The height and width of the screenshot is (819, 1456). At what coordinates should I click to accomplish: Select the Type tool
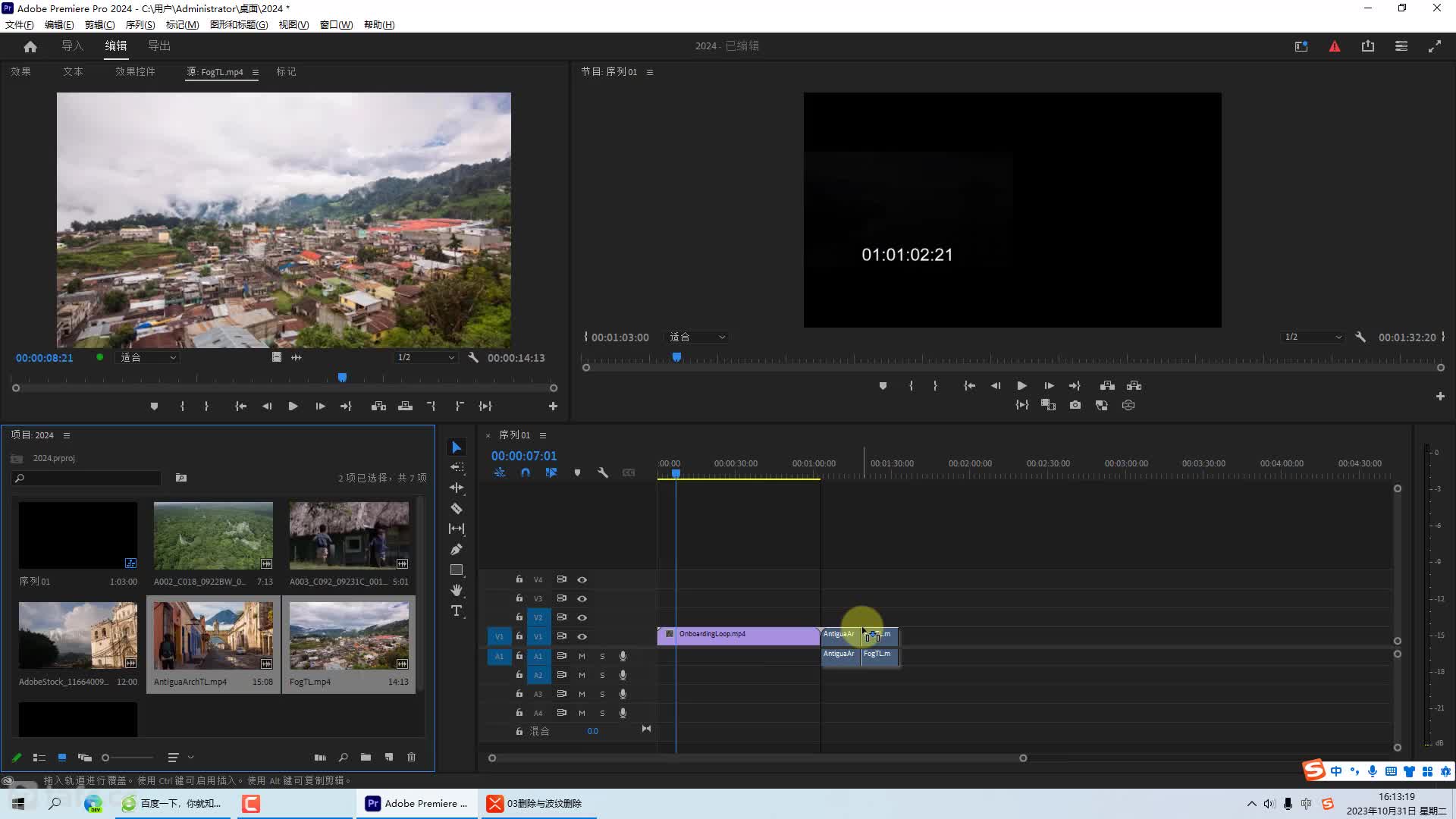point(457,610)
